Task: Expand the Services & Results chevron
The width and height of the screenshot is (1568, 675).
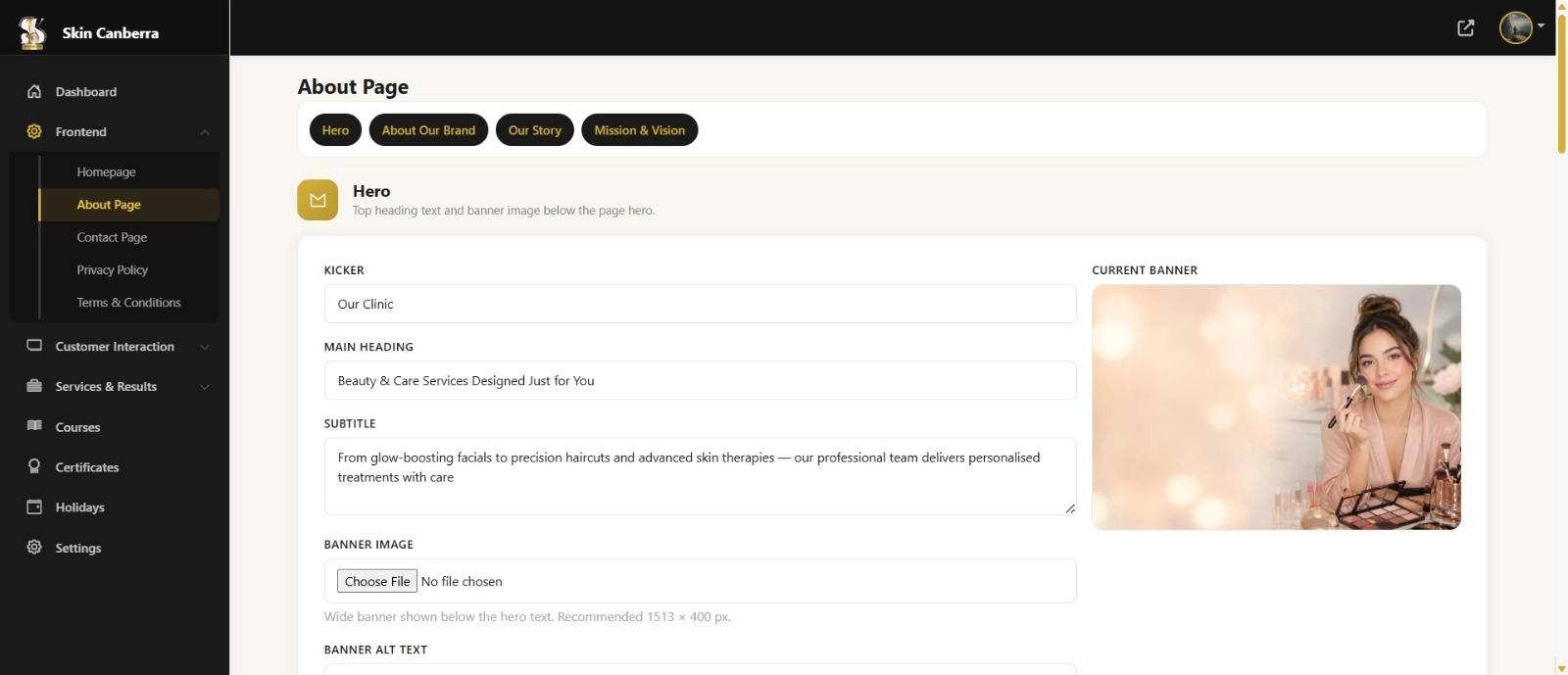Action: (205, 387)
